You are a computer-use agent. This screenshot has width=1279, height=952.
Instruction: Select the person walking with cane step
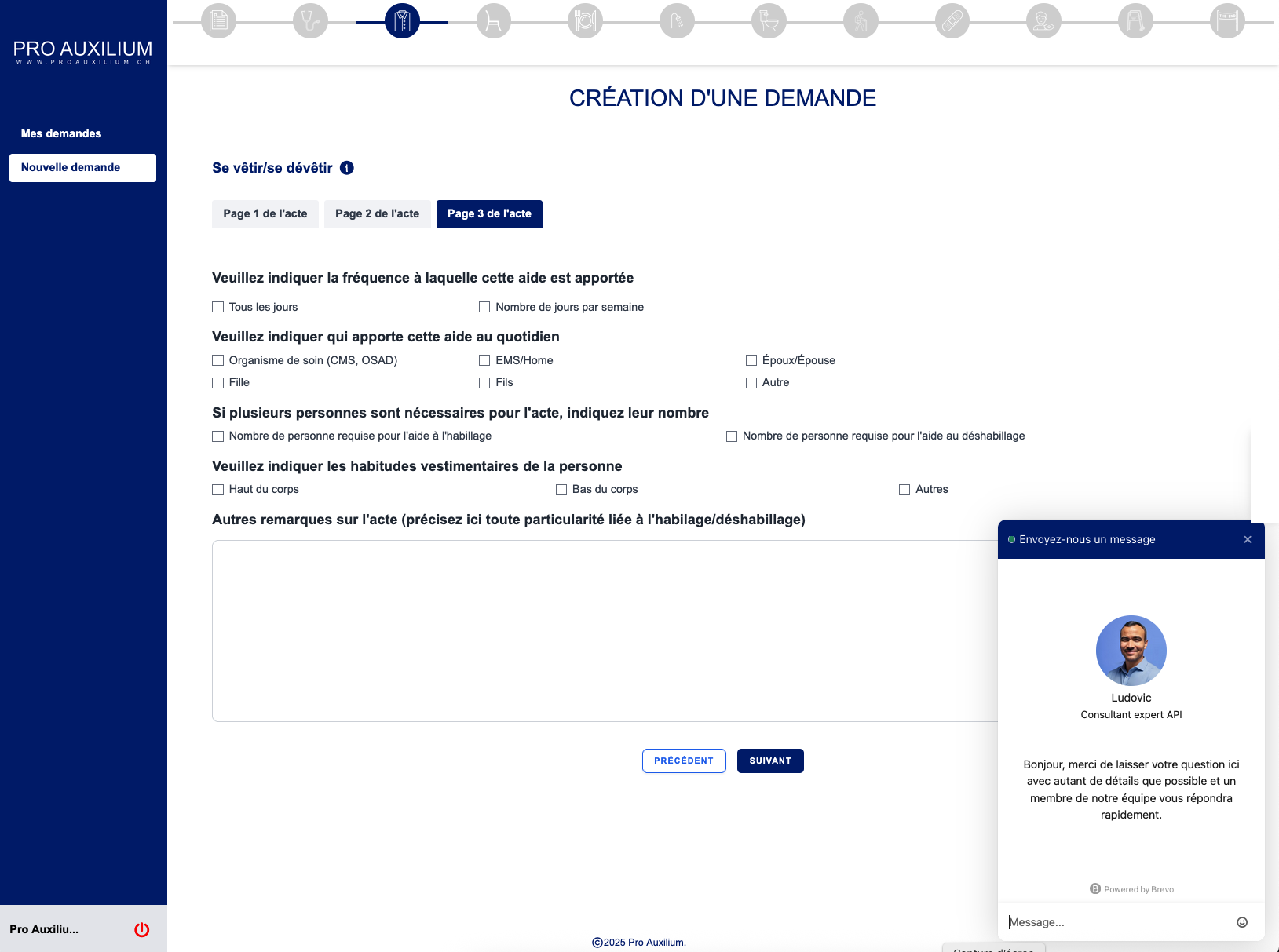[861, 20]
